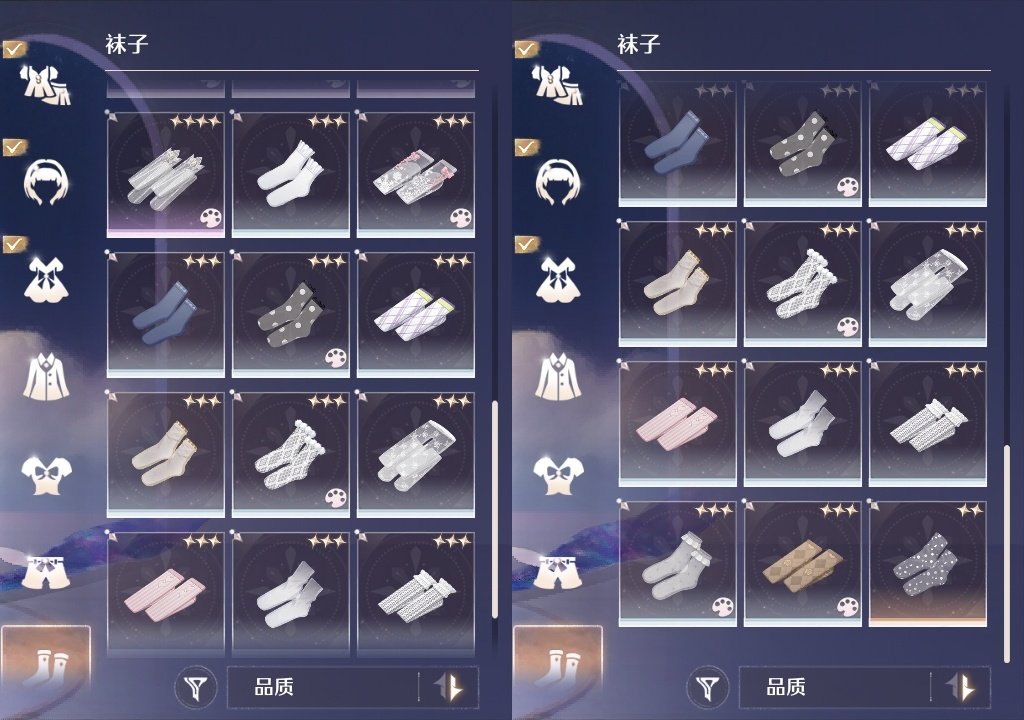Open the 品质 sort dropdown in left panel

pyautogui.click(x=323, y=687)
